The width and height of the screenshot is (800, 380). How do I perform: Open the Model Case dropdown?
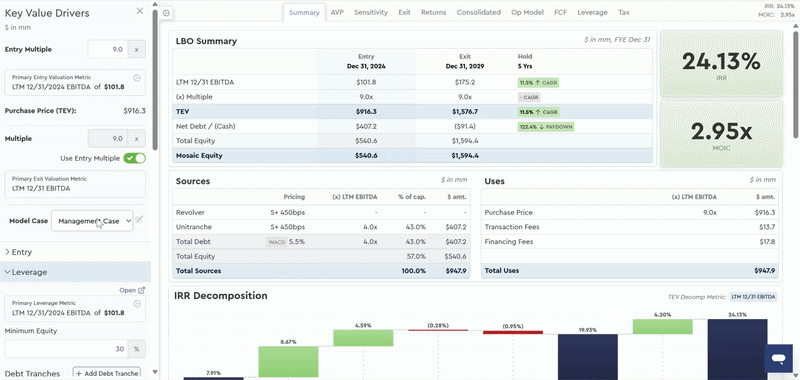coord(92,221)
